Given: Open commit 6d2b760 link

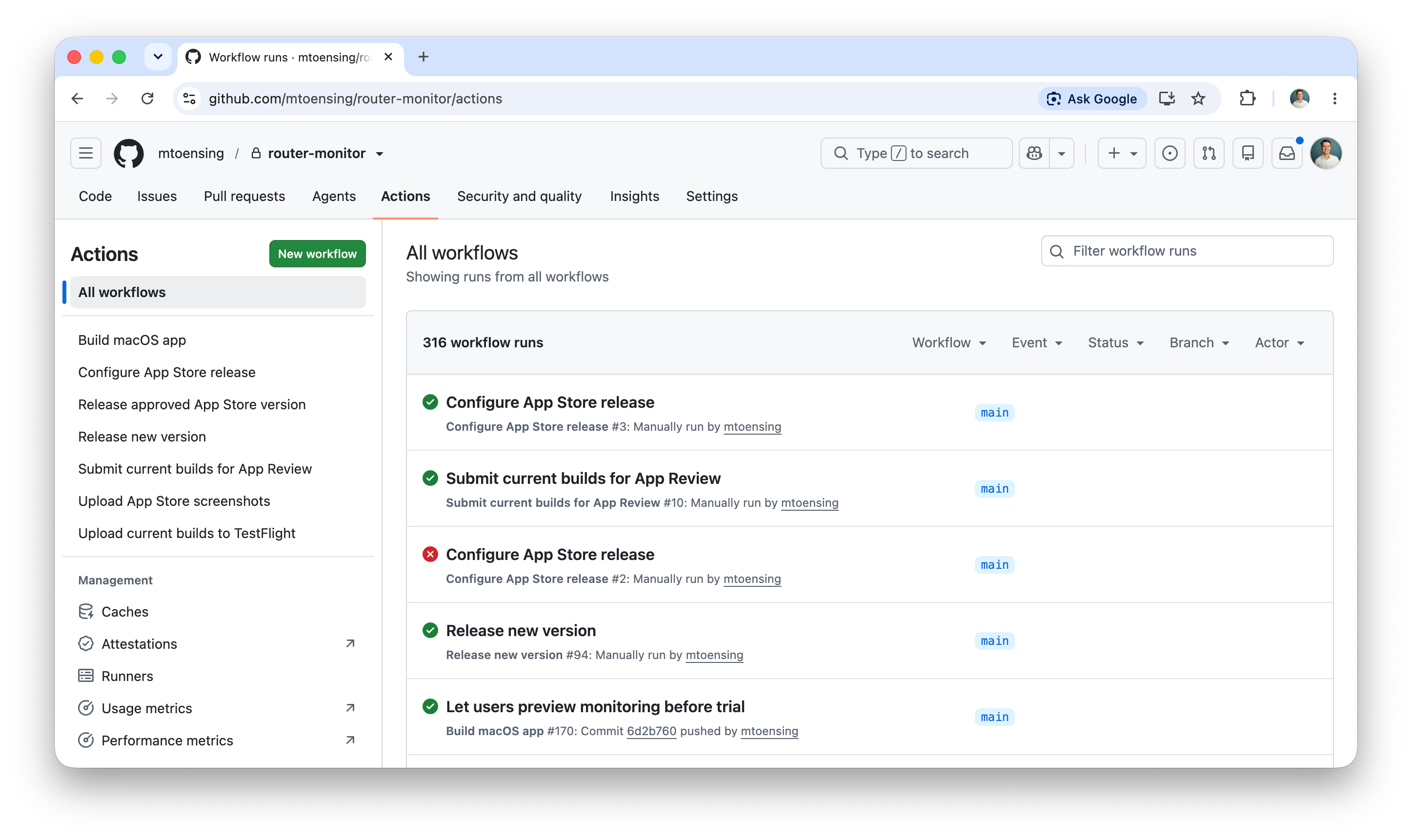Looking at the screenshot, I should [651, 731].
